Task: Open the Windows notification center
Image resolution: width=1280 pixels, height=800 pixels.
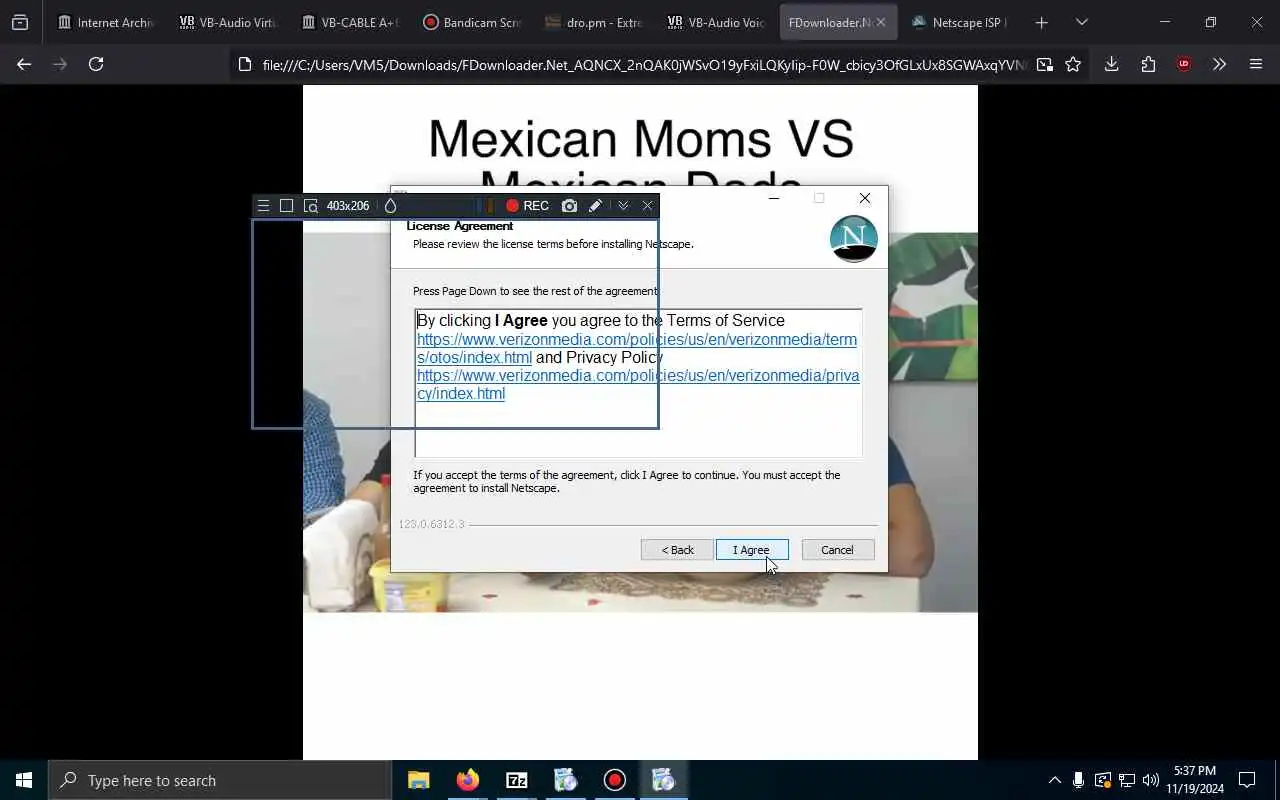Action: pos(1247,780)
